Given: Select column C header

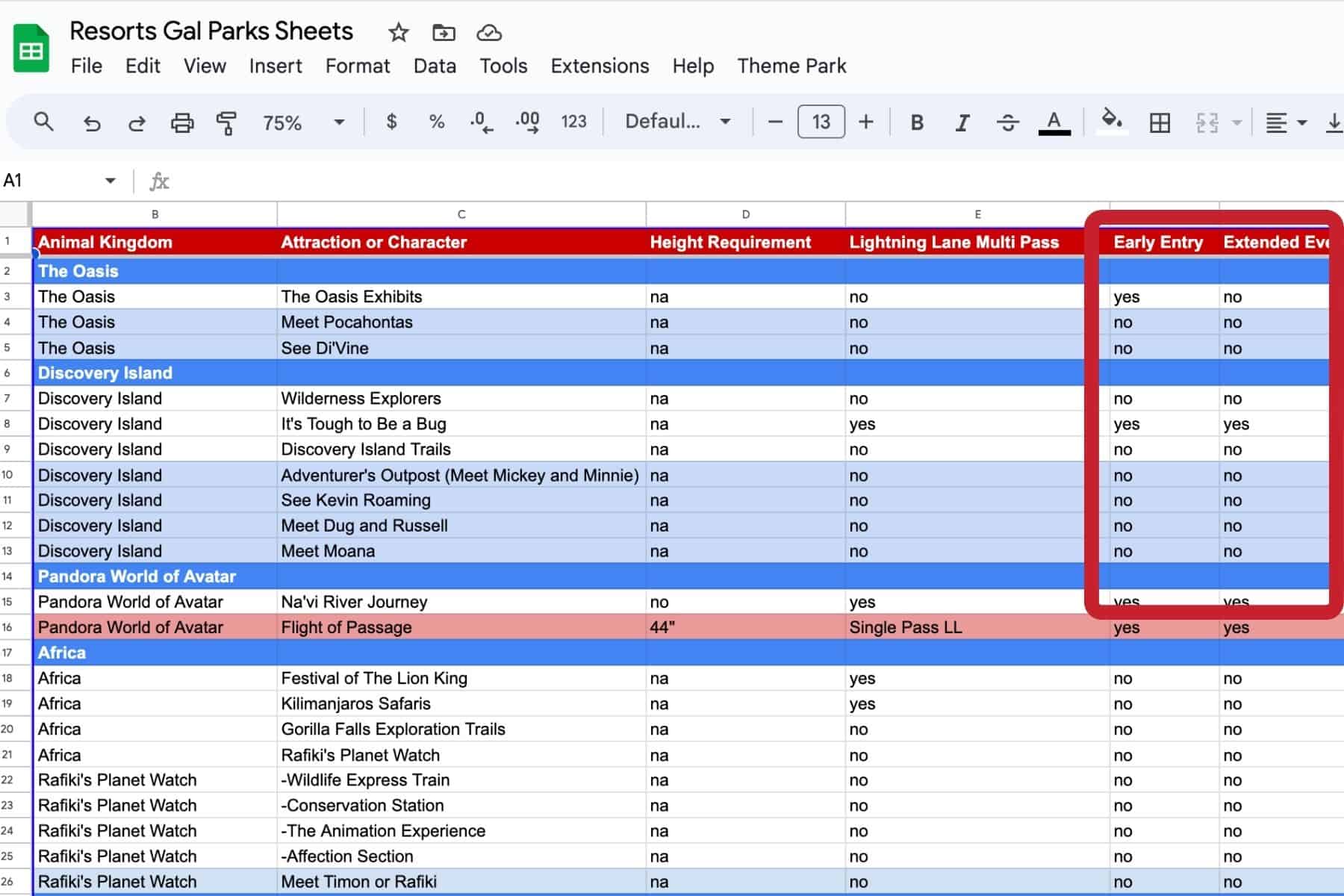Looking at the screenshot, I should coord(461,214).
